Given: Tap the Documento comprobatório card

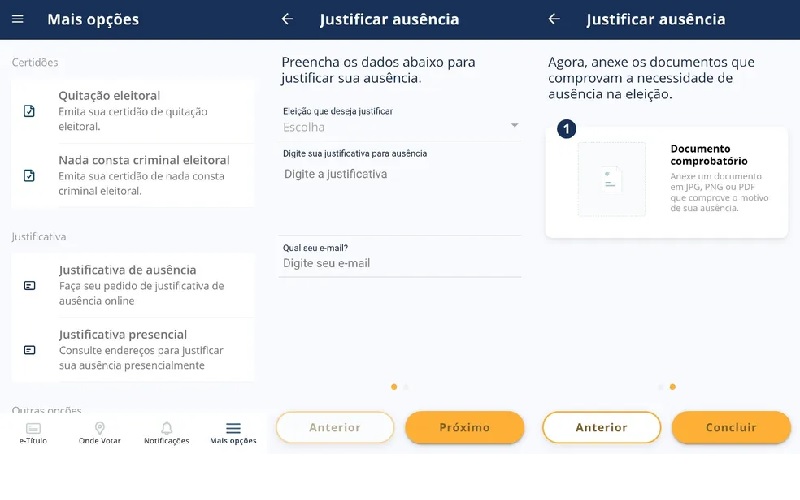Looking at the screenshot, I should point(667,179).
